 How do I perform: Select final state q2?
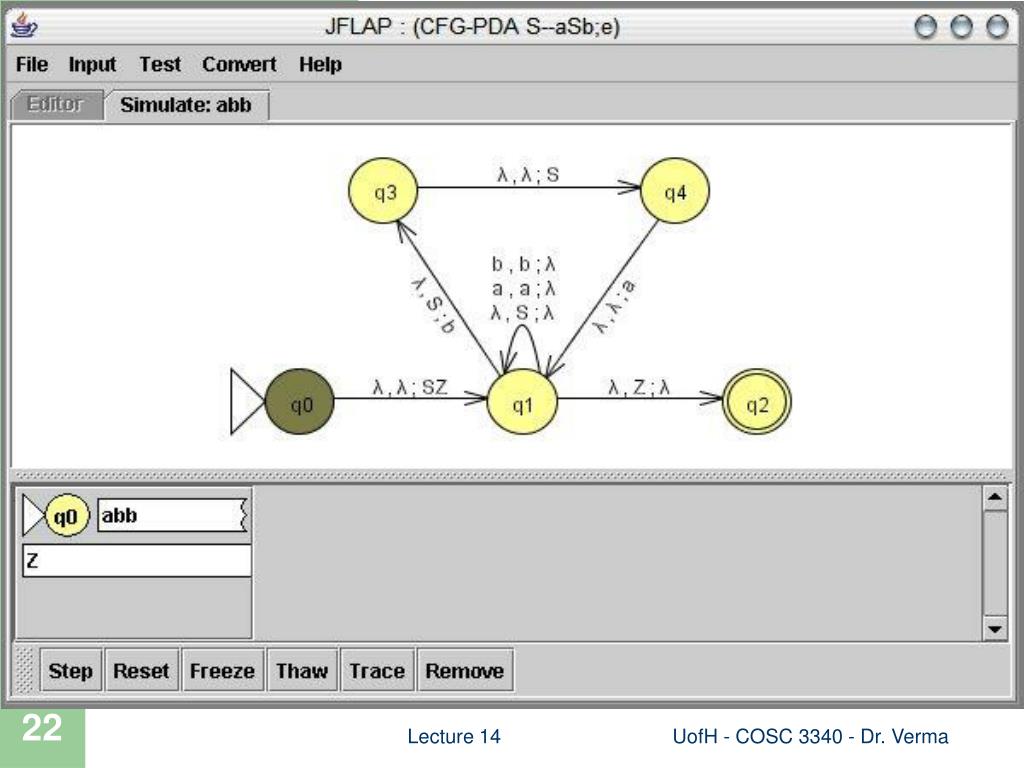pyautogui.click(x=757, y=402)
